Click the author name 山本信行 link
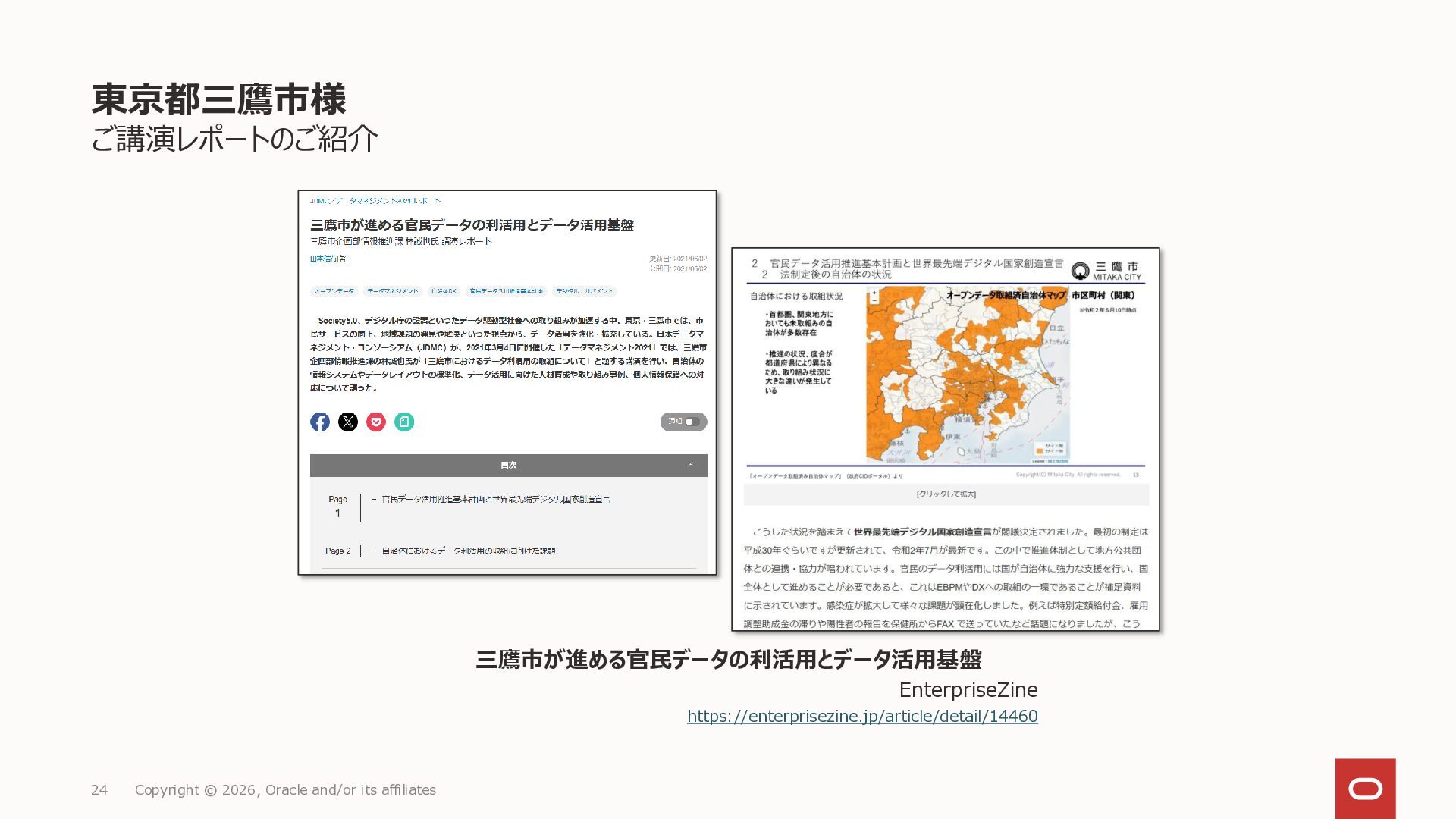Screen dimensions: 1456x819 (x=328, y=259)
